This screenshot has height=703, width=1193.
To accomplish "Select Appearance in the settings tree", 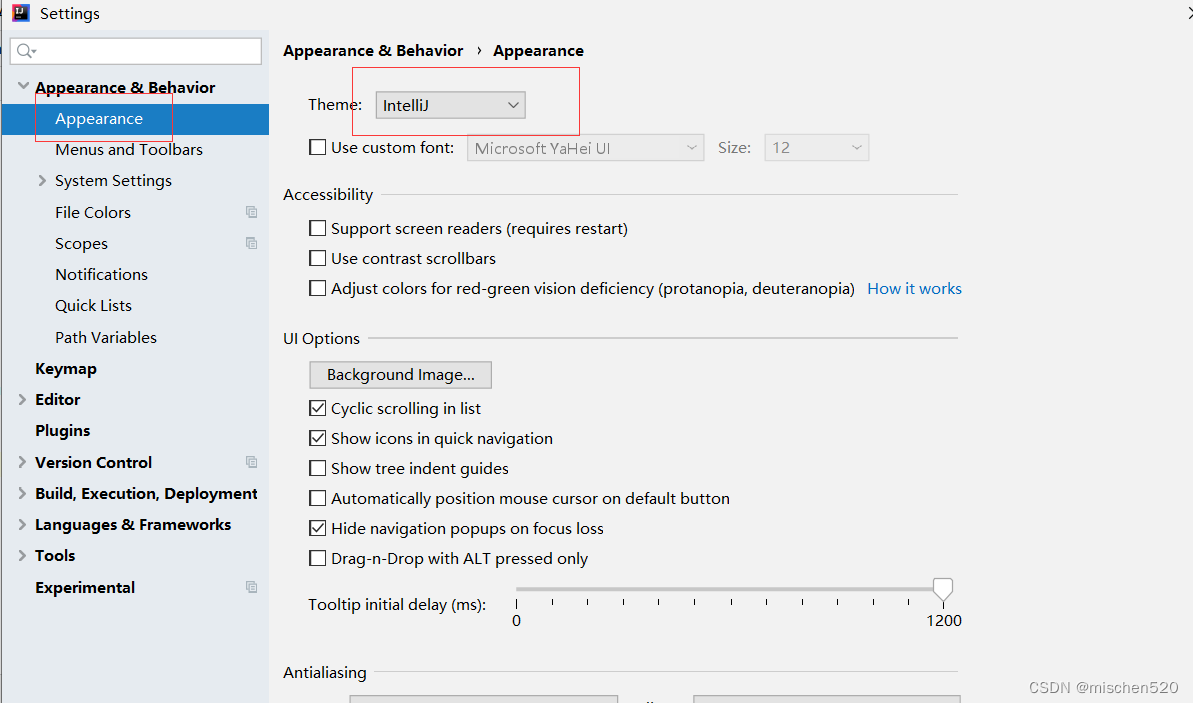I will (135, 119).
